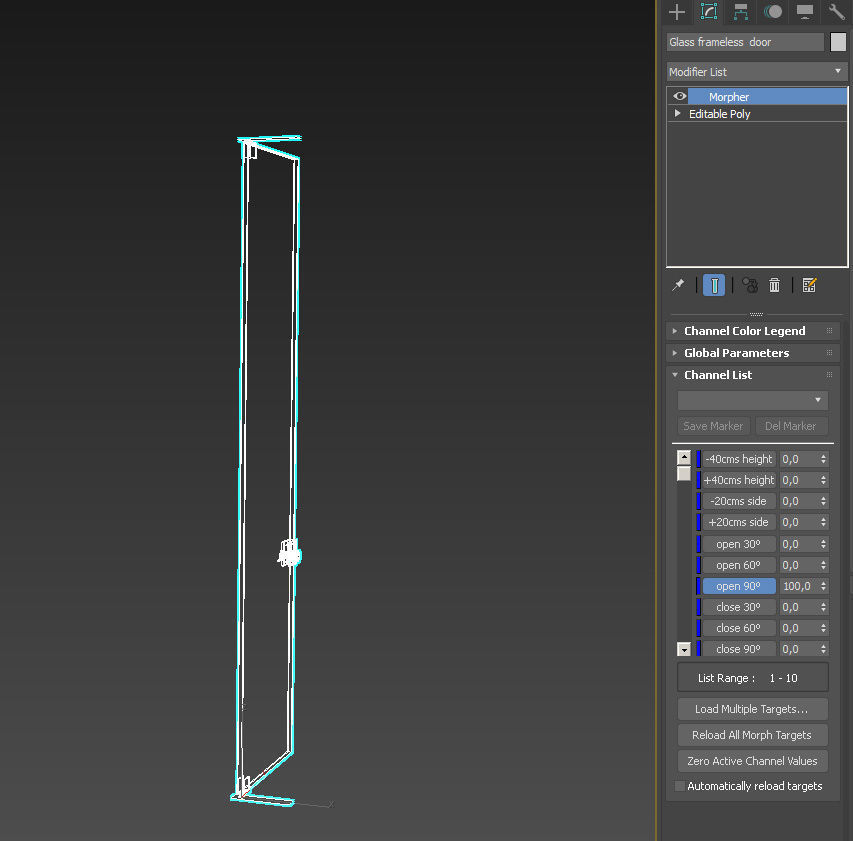Select the -20cms side channel
Screen dimensions: 853x841
click(x=739, y=501)
